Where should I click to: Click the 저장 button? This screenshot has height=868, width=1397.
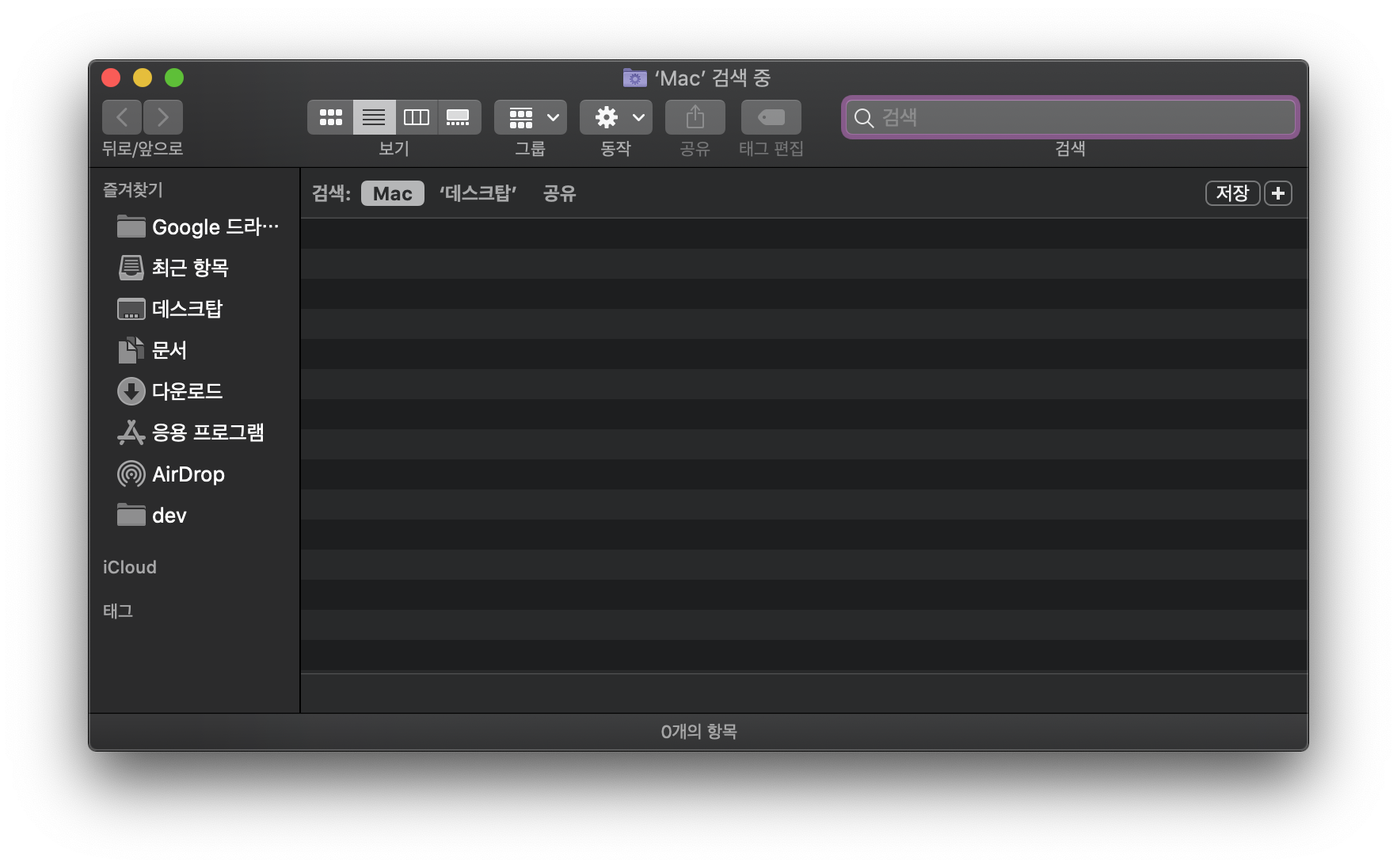coord(1232,193)
